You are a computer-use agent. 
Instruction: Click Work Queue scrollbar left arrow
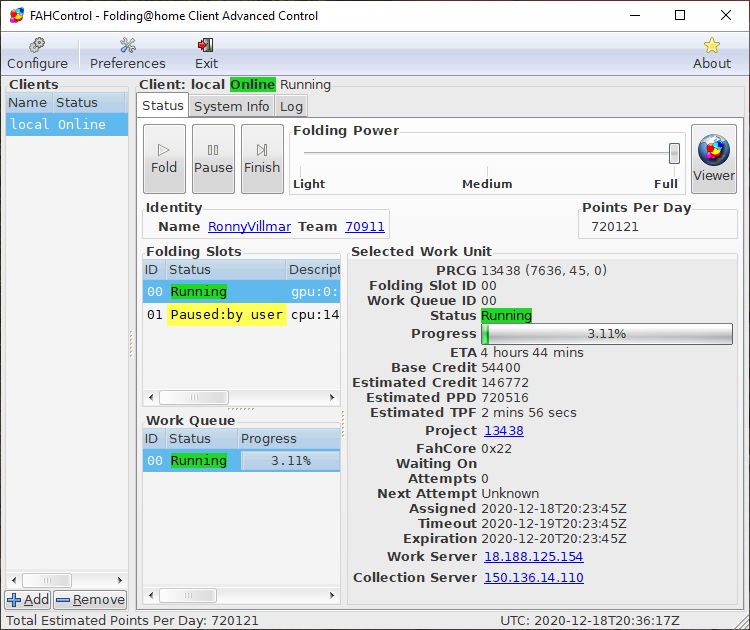(x=151, y=595)
